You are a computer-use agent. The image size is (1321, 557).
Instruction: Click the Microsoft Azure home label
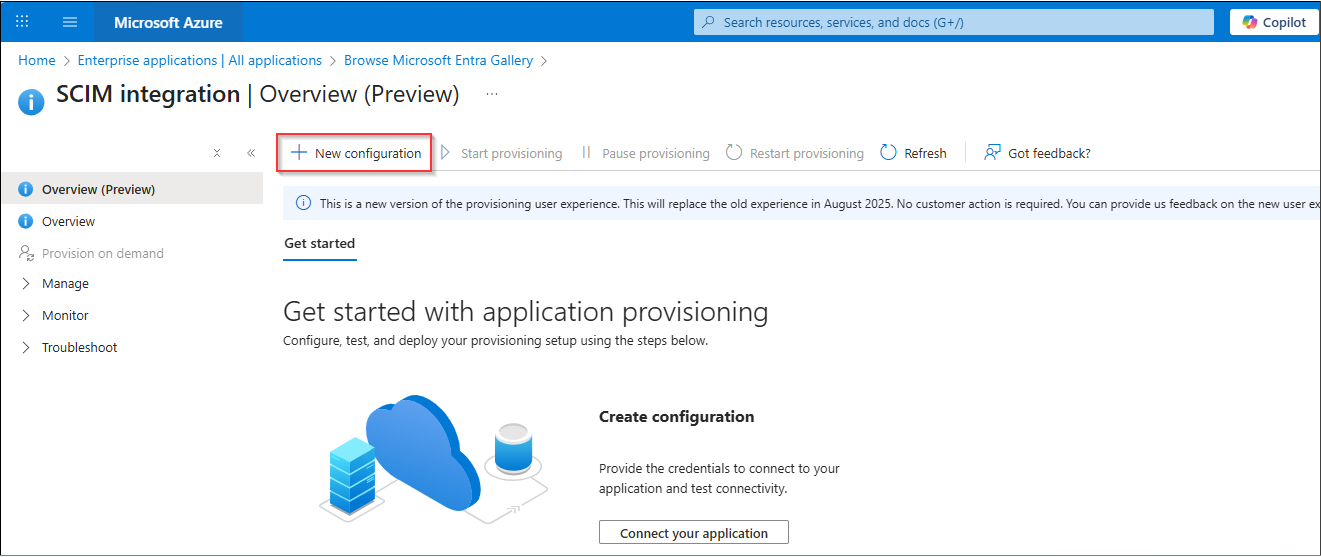pyautogui.click(x=168, y=22)
